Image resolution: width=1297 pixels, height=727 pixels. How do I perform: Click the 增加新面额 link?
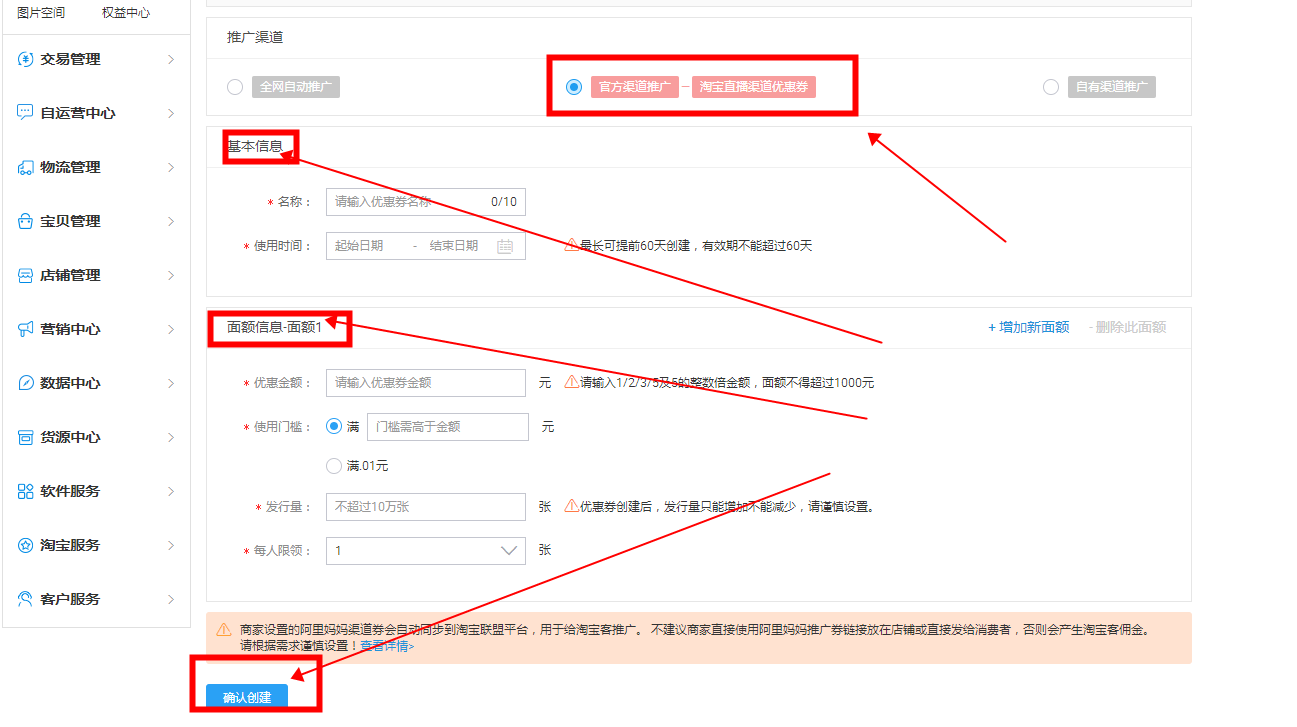1028,327
